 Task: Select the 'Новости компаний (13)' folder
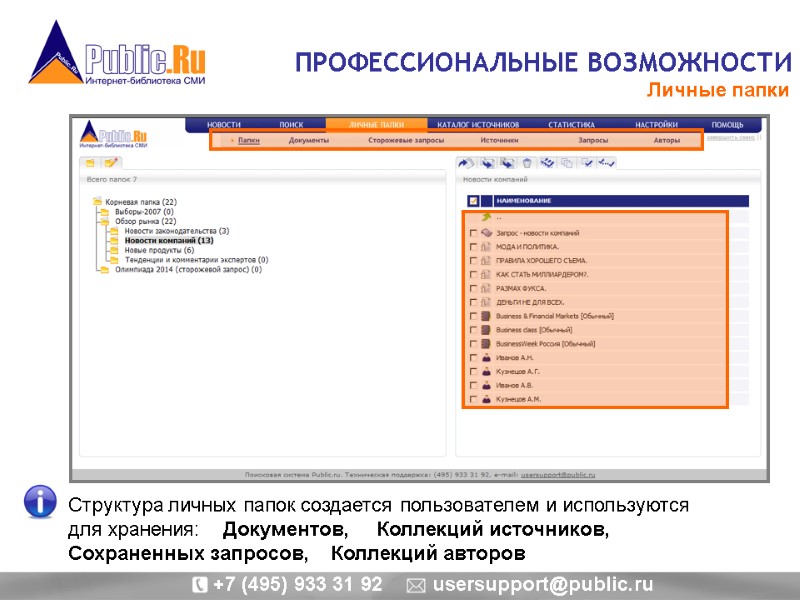(x=169, y=240)
